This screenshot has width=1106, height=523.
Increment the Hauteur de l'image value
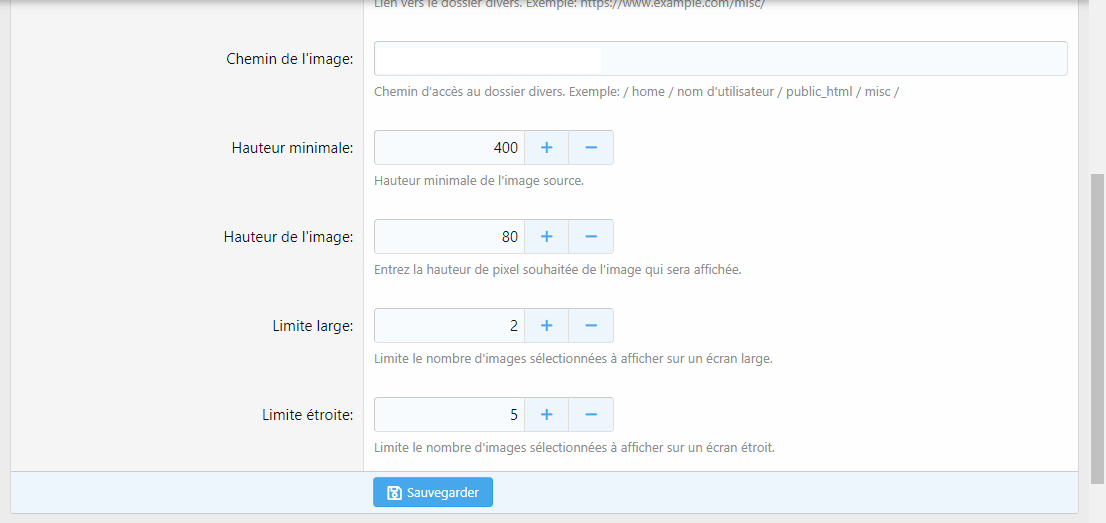click(x=546, y=237)
